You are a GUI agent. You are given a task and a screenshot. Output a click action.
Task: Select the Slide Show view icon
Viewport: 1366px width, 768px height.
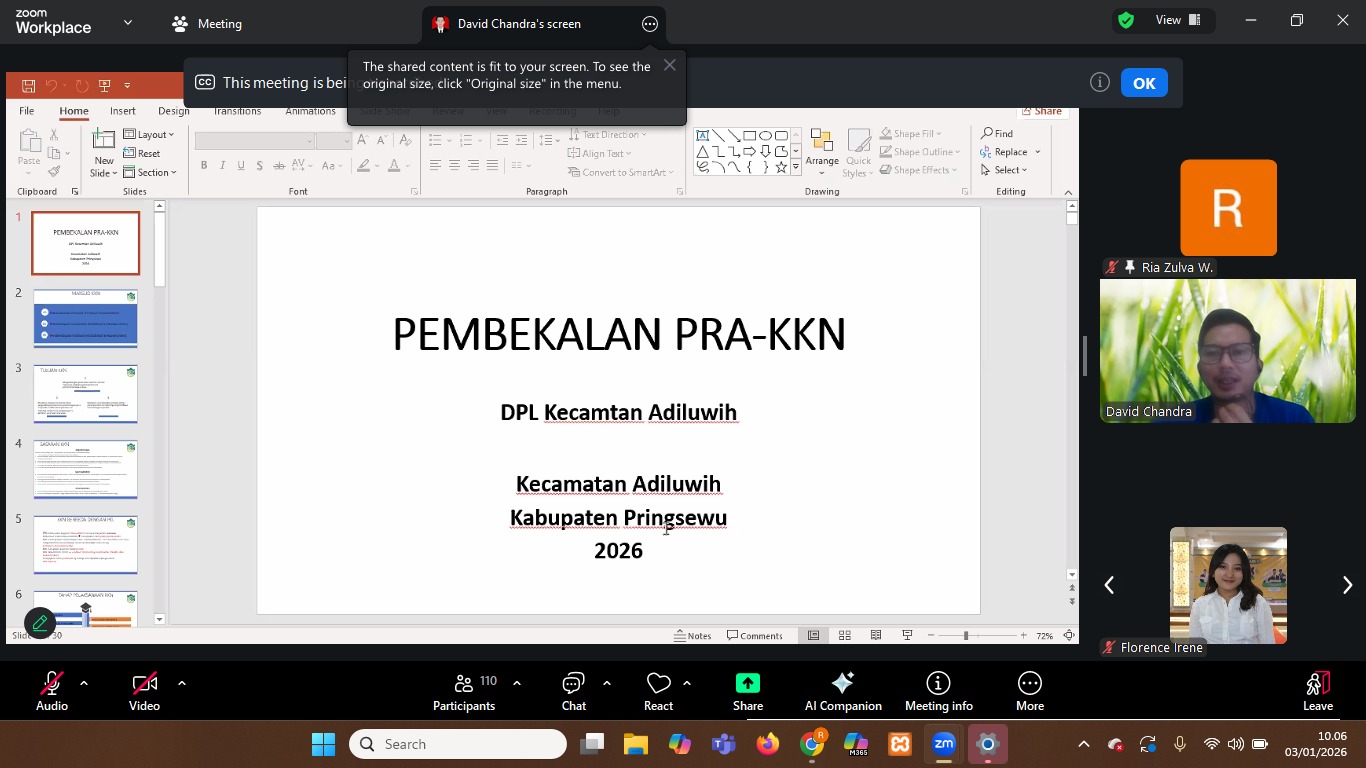[x=906, y=634]
